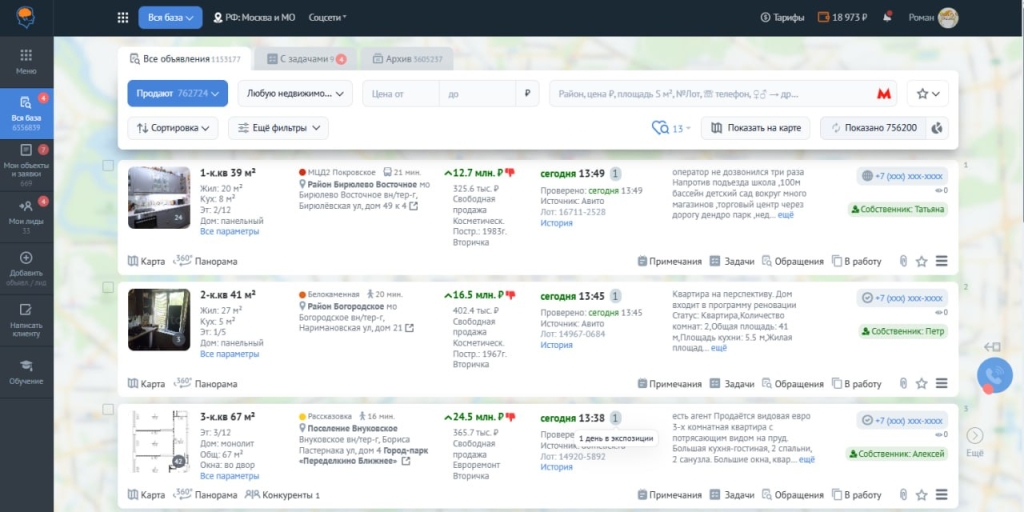Click the Цена от input field
Viewport: 1024px width, 512px height.
click(401, 93)
